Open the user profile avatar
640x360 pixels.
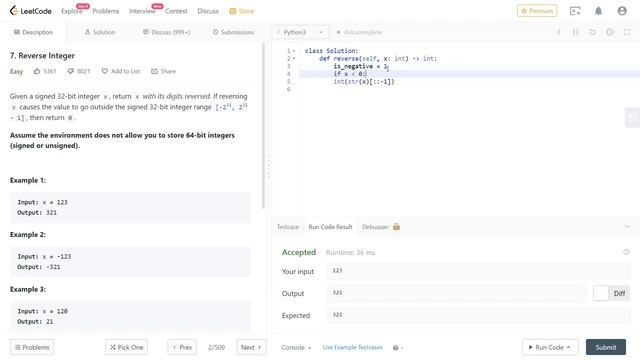pyautogui.click(x=622, y=11)
